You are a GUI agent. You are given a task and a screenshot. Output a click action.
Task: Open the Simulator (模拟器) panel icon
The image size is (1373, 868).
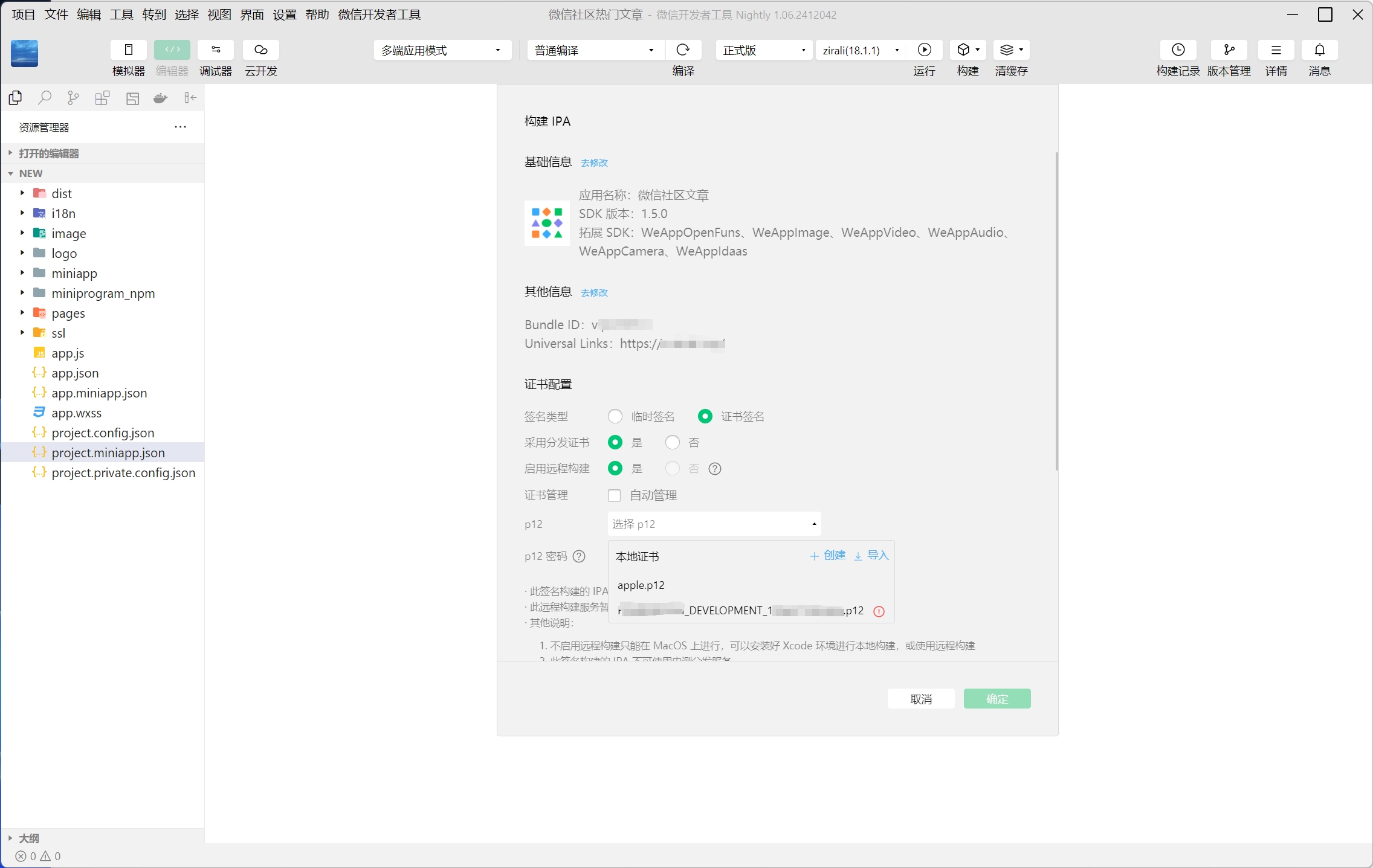pyautogui.click(x=128, y=50)
